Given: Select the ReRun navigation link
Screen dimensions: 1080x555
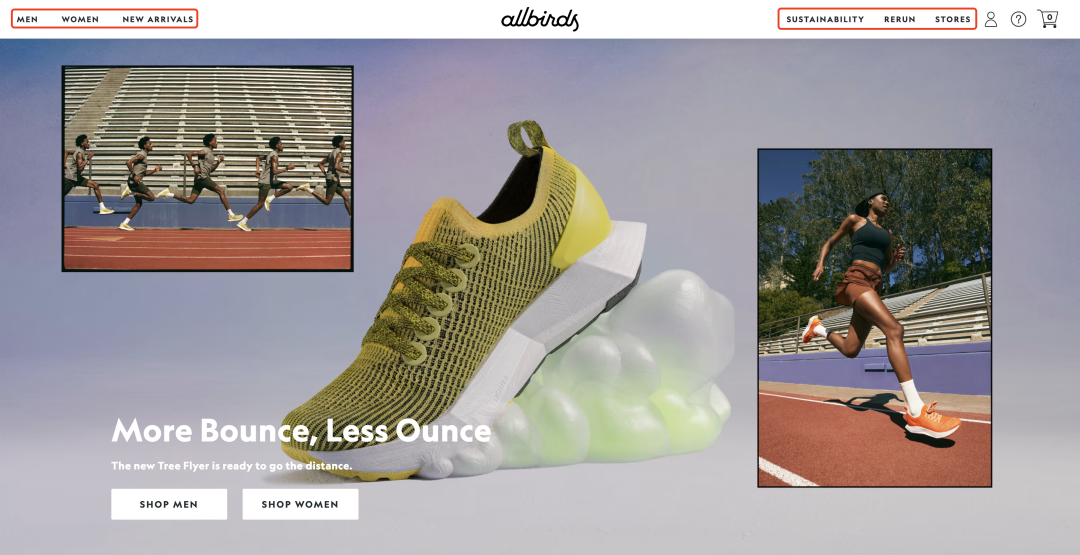Looking at the screenshot, I should 900,19.
